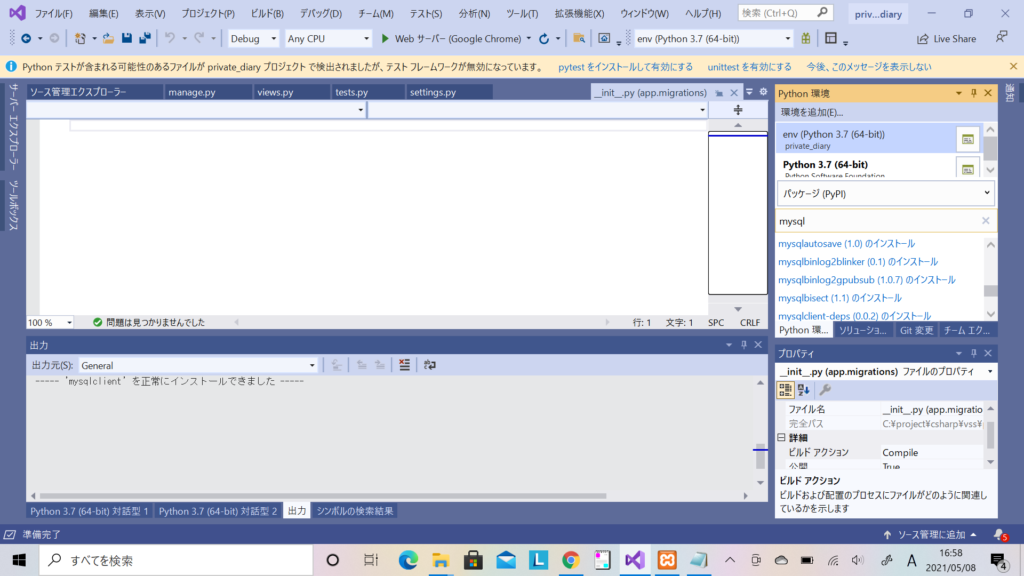Open the editor tab list dropdown arrow

(750, 92)
